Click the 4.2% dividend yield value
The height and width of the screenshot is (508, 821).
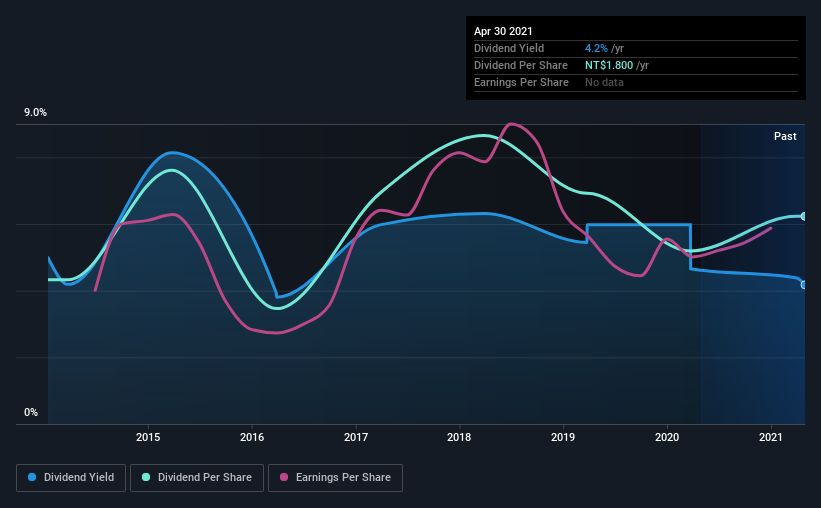596,48
